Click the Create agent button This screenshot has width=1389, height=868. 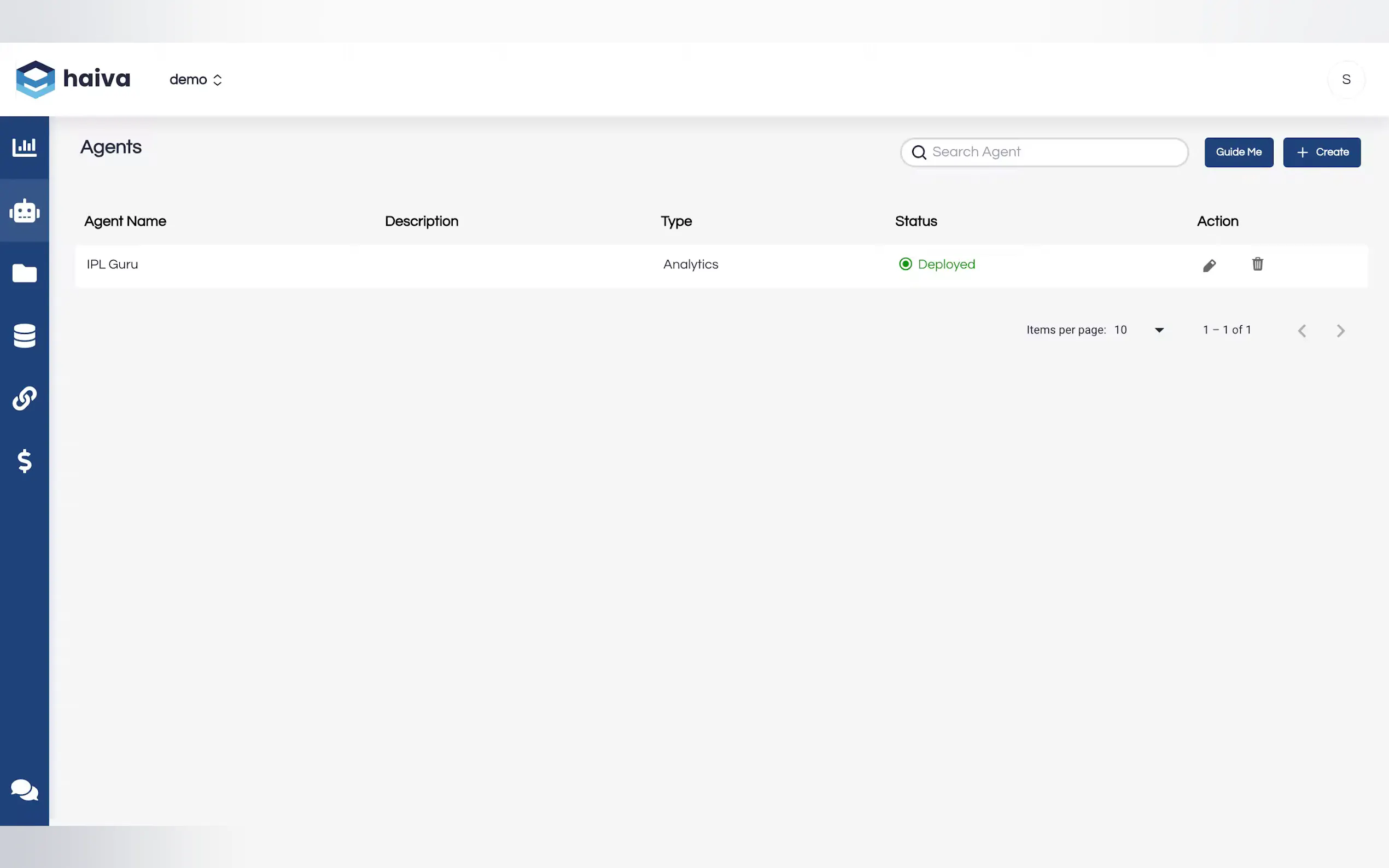coord(1321,152)
